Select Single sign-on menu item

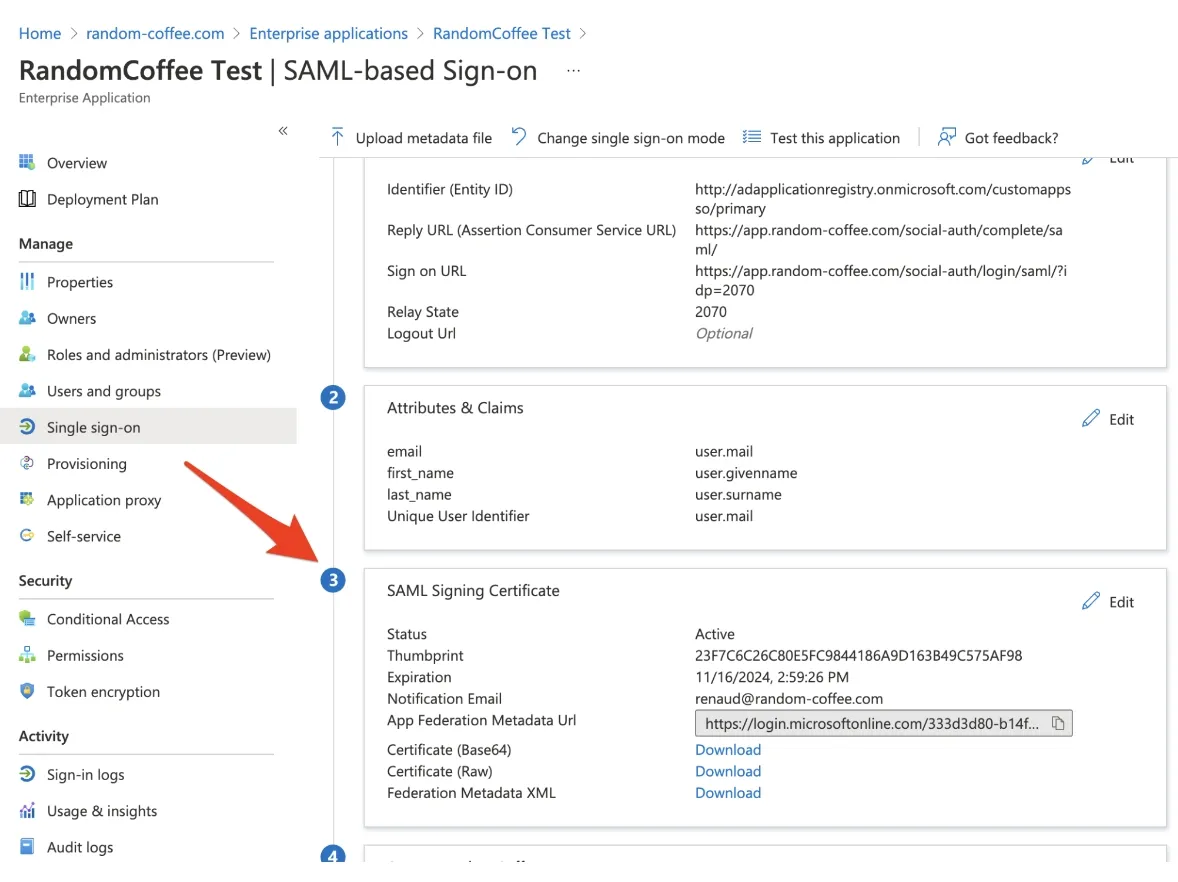pyautogui.click(x=149, y=427)
